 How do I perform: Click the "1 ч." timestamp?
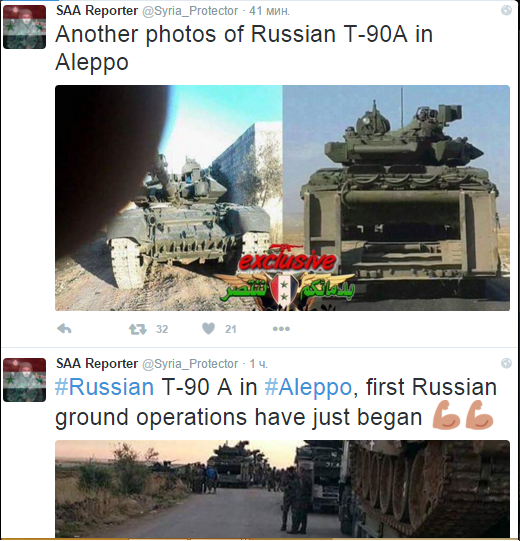(258, 364)
